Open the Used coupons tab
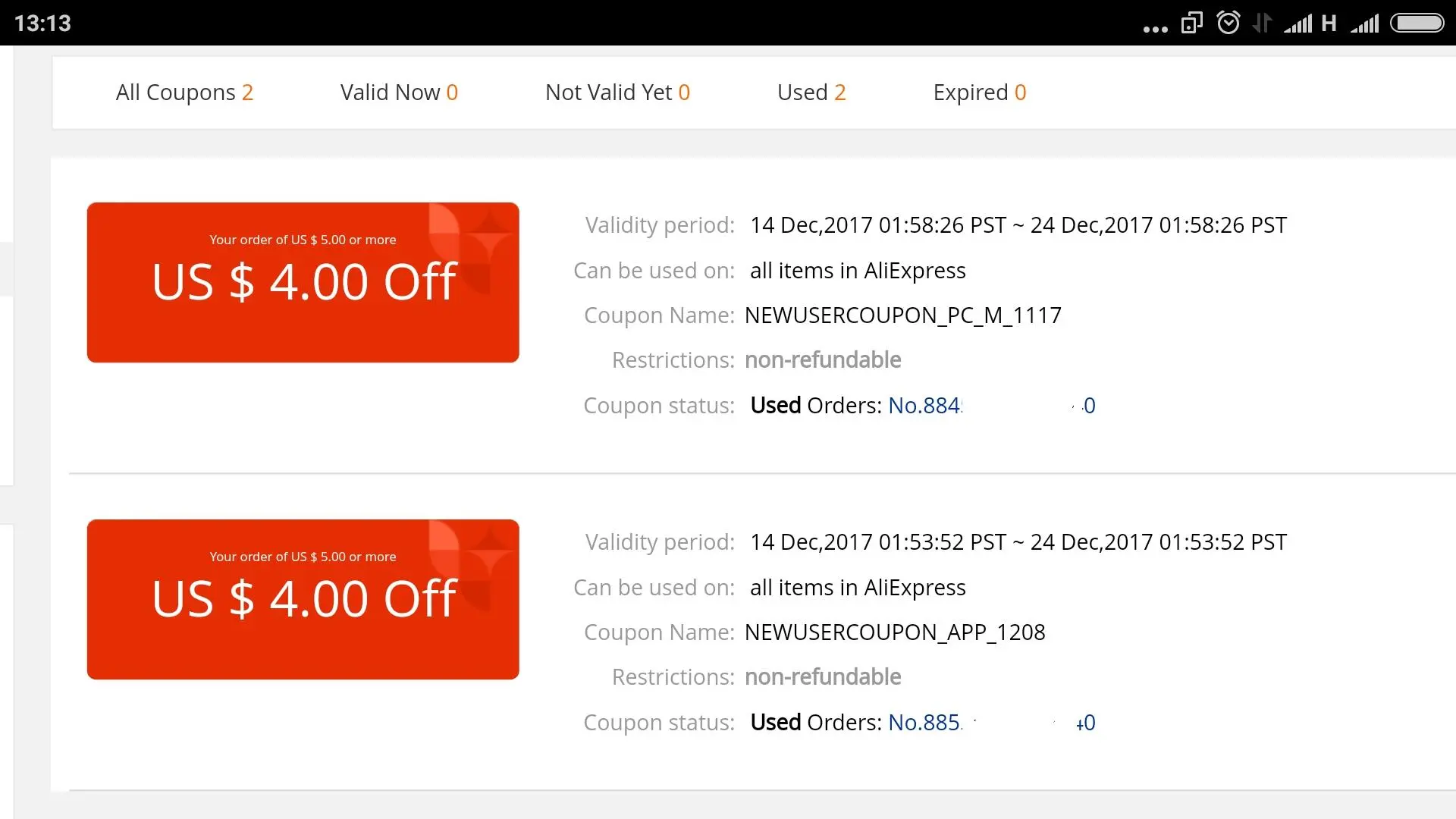1456x819 pixels. point(811,93)
